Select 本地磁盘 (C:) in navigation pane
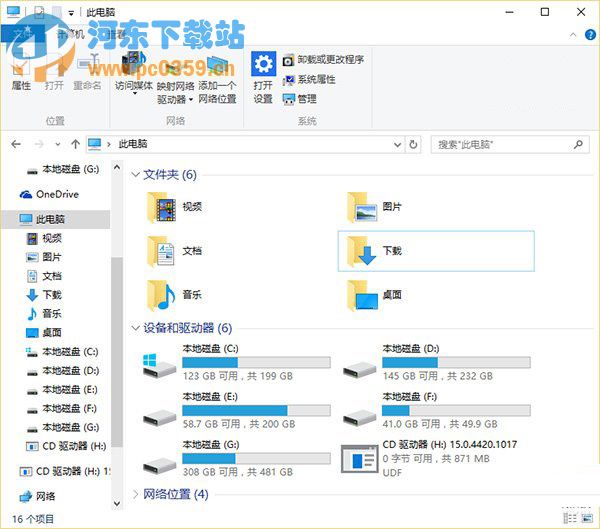 click(x=62, y=352)
